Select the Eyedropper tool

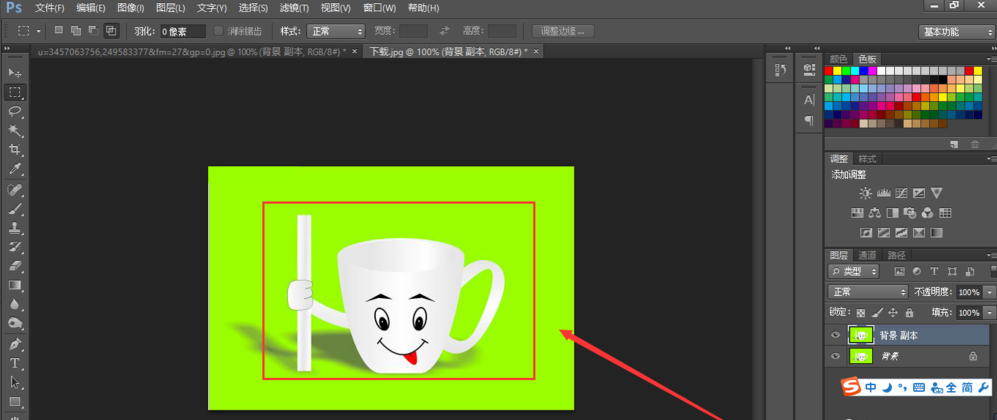click(15, 168)
